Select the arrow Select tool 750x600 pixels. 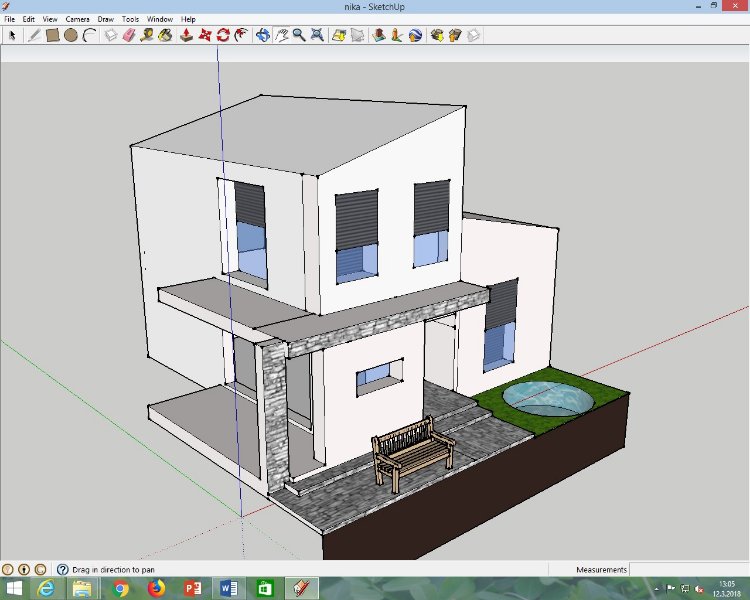click(13, 35)
